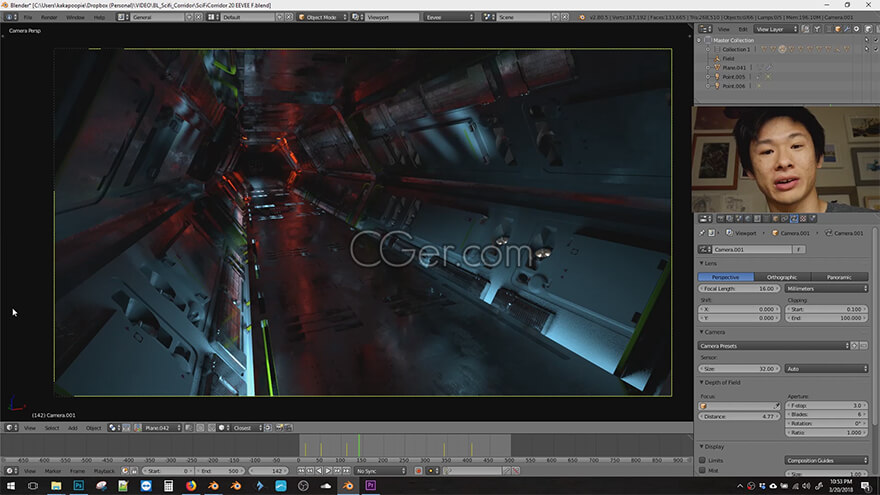
Task: Adjust the F-stop aperture value
Action: click(x=826, y=405)
